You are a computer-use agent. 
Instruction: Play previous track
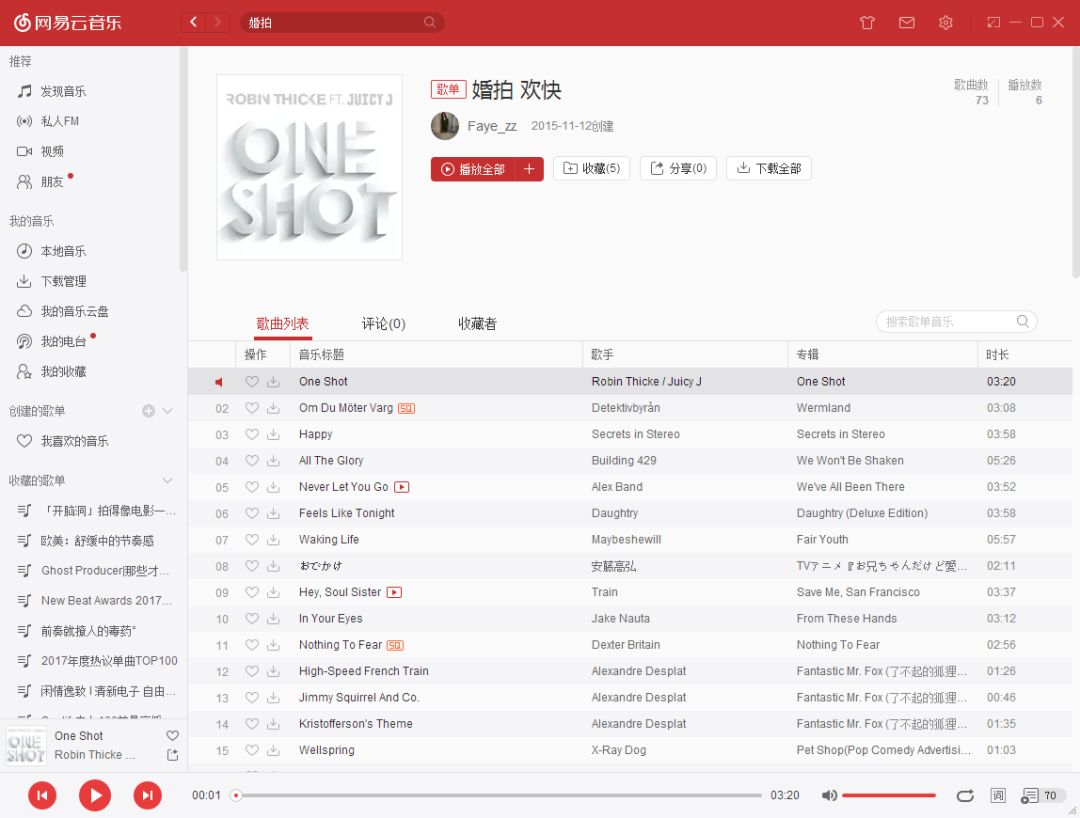click(42, 795)
